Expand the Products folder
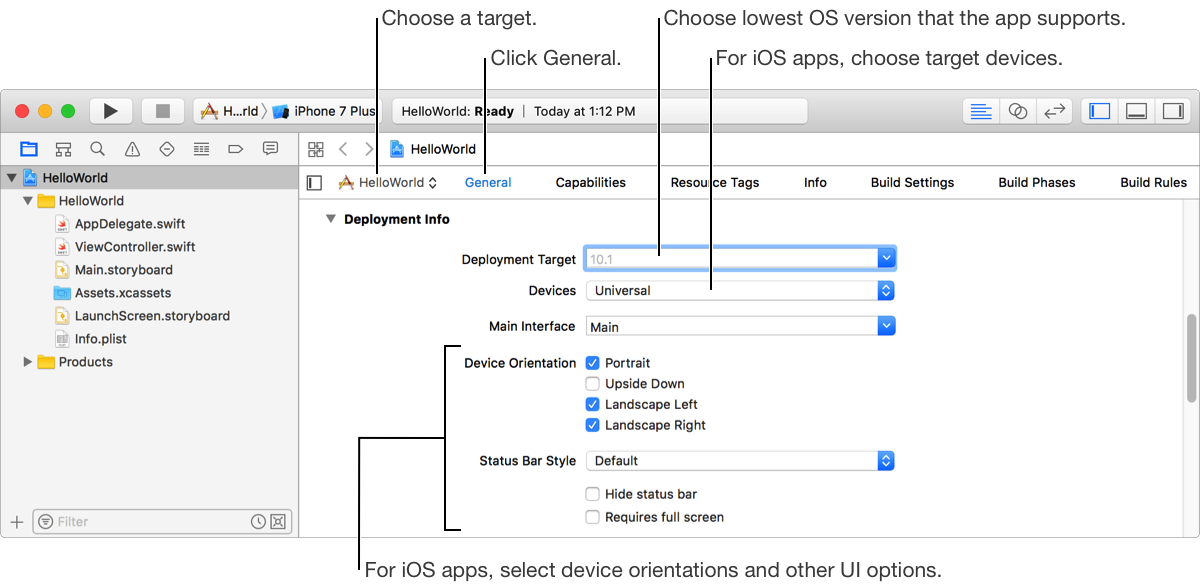The height and width of the screenshot is (588, 1200). 28,362
